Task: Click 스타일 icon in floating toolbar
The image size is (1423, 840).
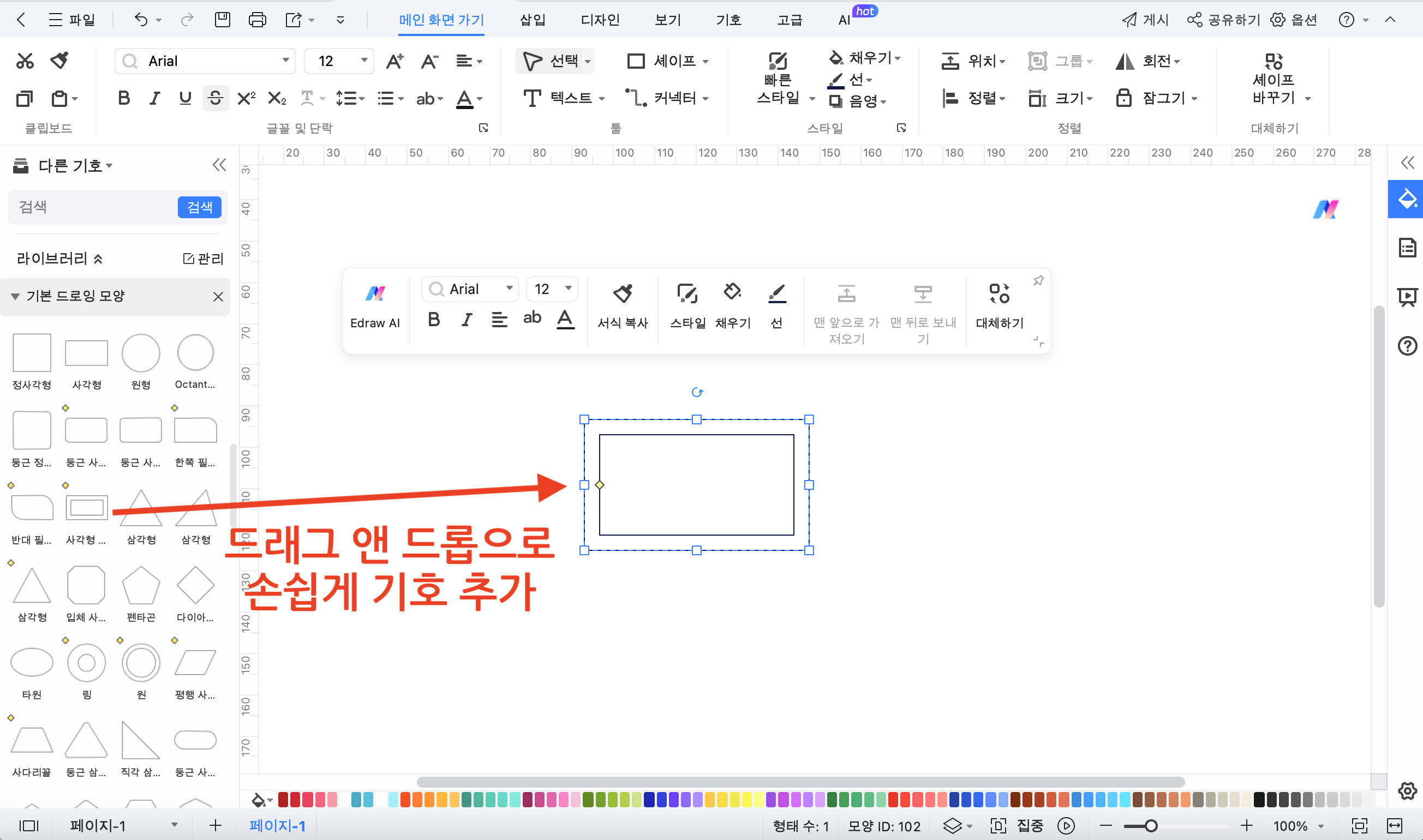Action: (x=687, y=306)
